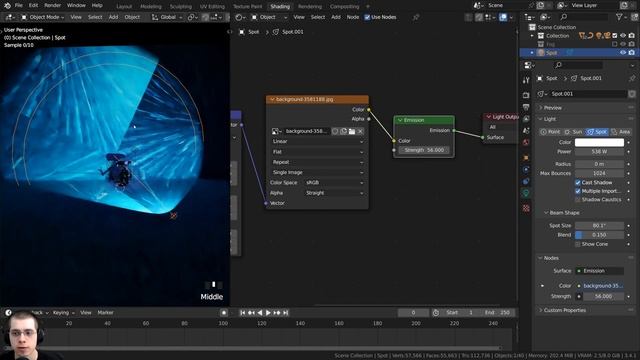The image size is (640, 360).
Task: Click the fake user shield icon in node
Action: click(x=335, y=131)
